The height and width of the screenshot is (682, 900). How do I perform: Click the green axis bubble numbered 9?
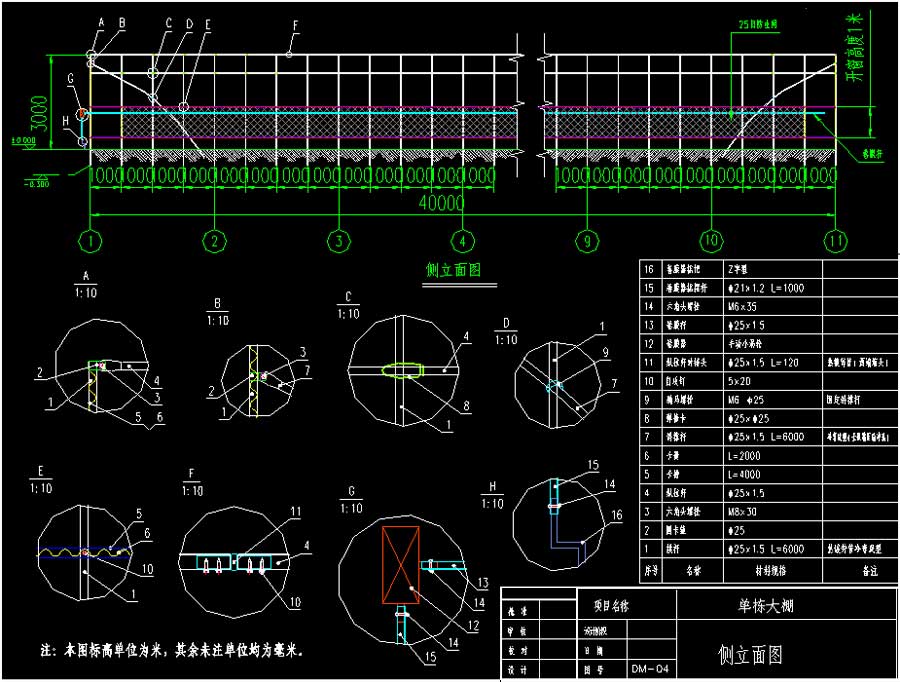pyautogui.click(x=587, y=241)
